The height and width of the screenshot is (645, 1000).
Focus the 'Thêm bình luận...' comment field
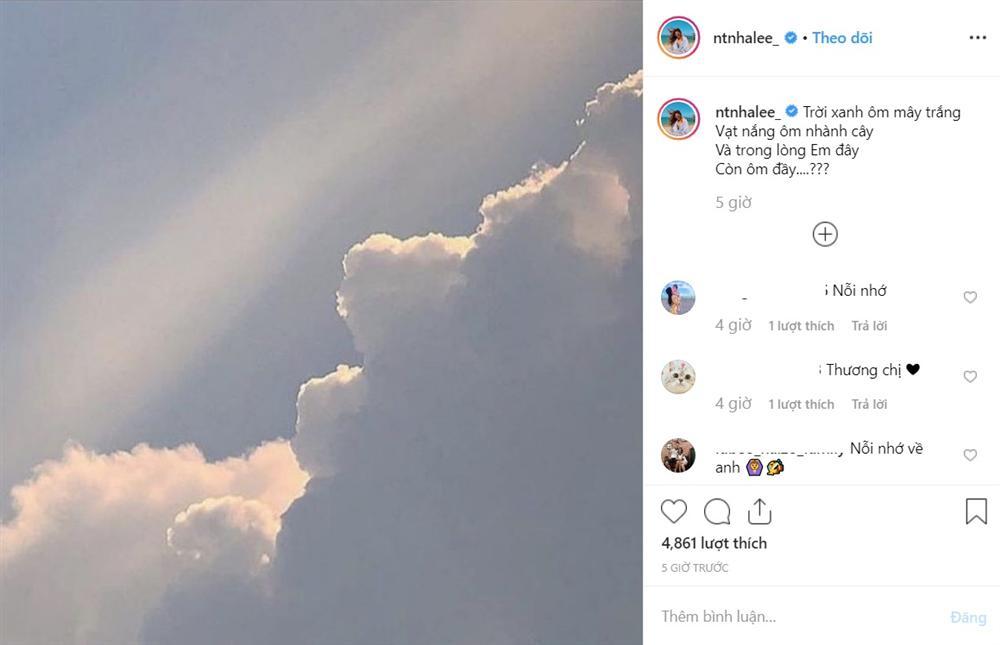pyautogui.click(x=790, y=617)
